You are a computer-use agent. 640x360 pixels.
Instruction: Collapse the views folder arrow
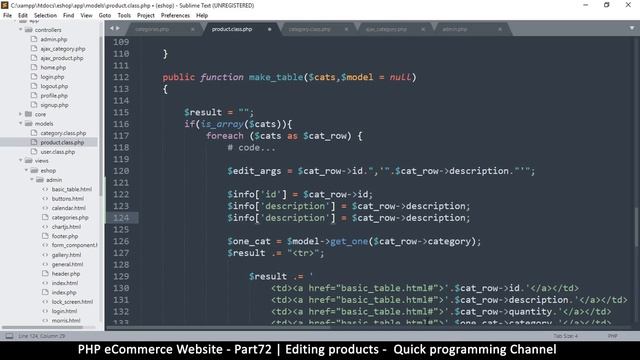point(20,161)
